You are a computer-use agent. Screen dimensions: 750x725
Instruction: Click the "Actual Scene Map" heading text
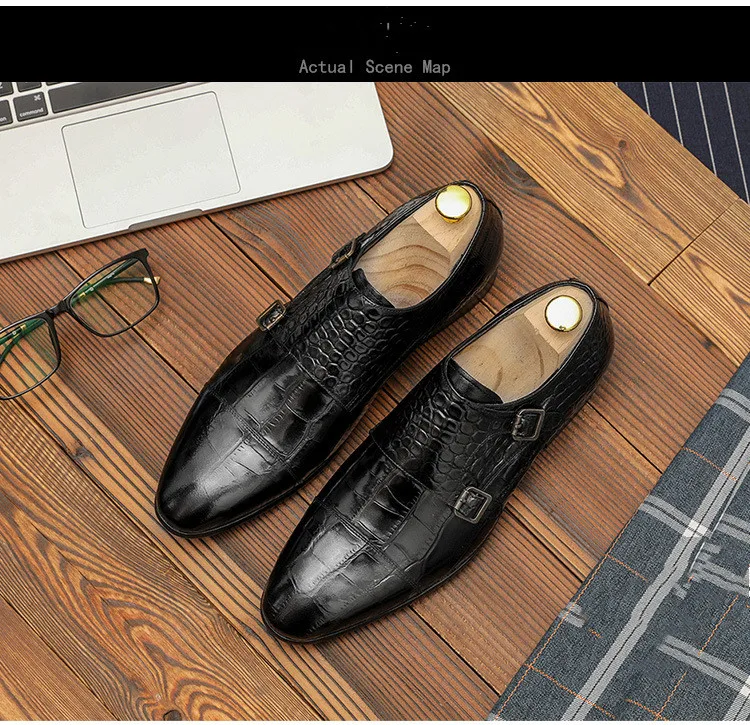pos(375,67)
